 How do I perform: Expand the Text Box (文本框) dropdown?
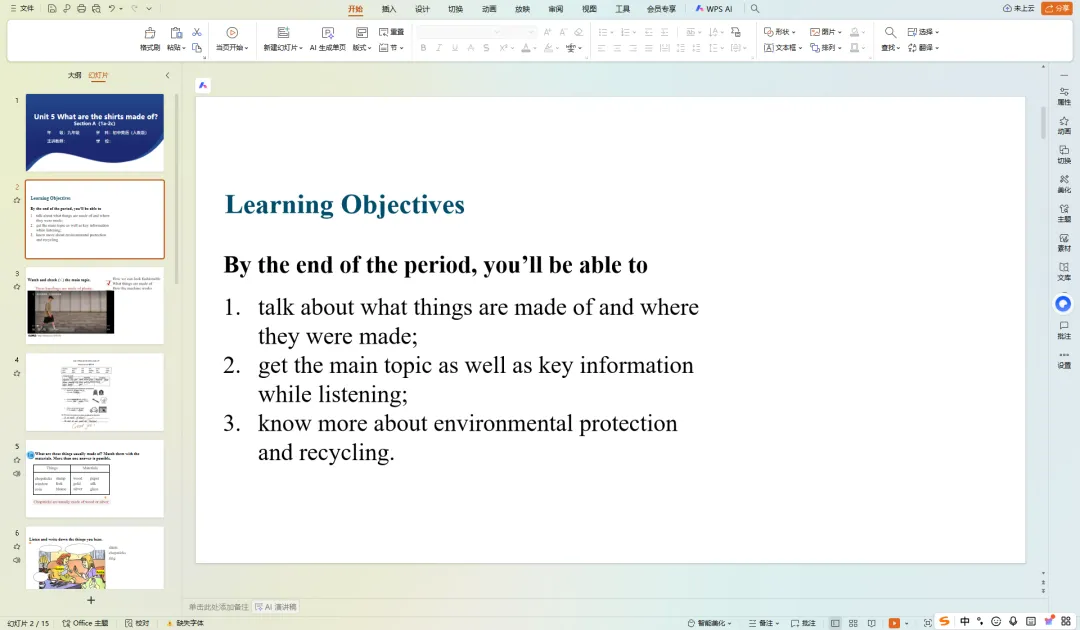point(783,48)
